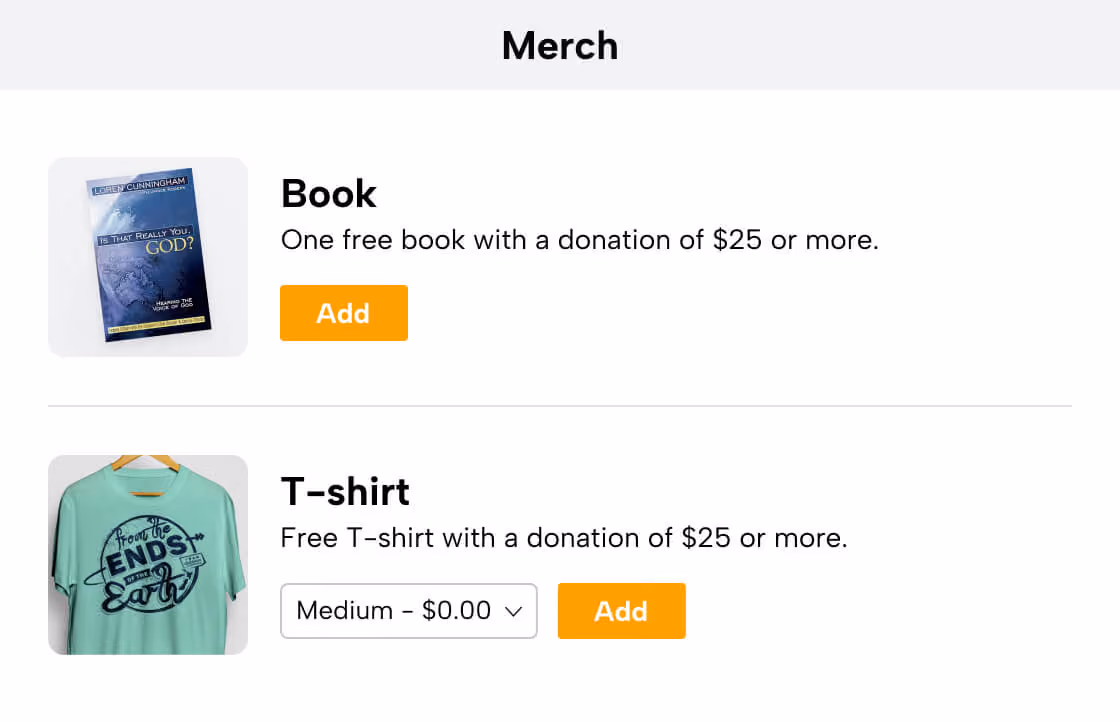Image resolution: width=1120 pixels, height=722 pixels.
Task: Click the 'Free T-shirt with a donation' description
Action: [564, 538]
